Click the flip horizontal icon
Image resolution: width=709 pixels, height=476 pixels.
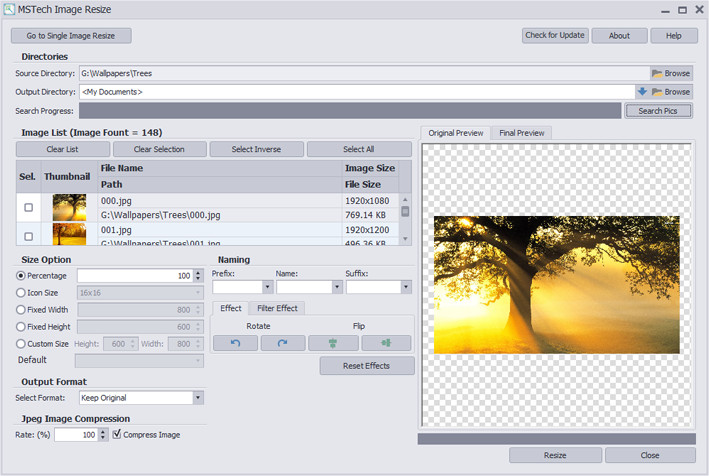coord(386,343)
